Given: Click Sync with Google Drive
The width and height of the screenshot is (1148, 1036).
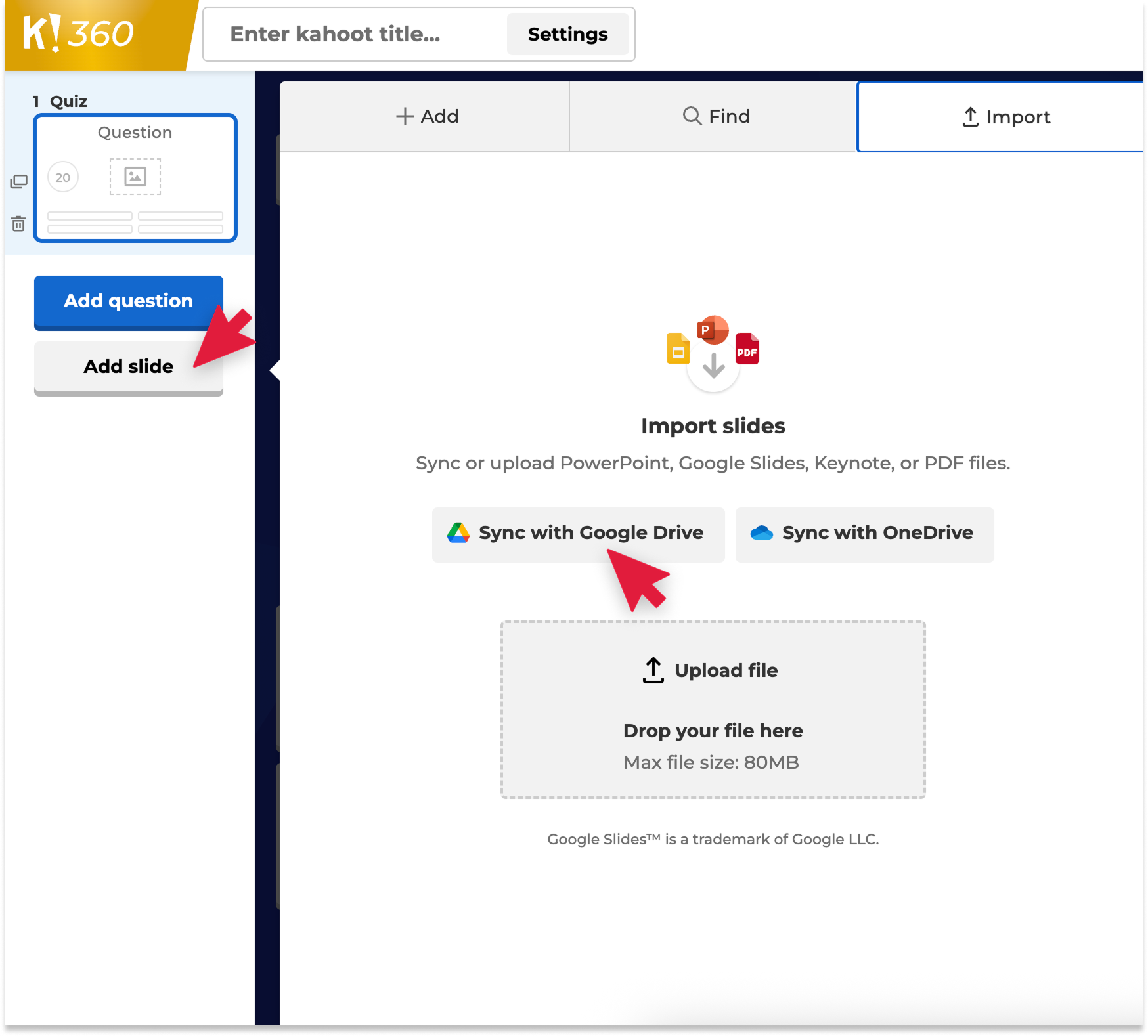Looking at the screenshot, I should pos(578,534).
